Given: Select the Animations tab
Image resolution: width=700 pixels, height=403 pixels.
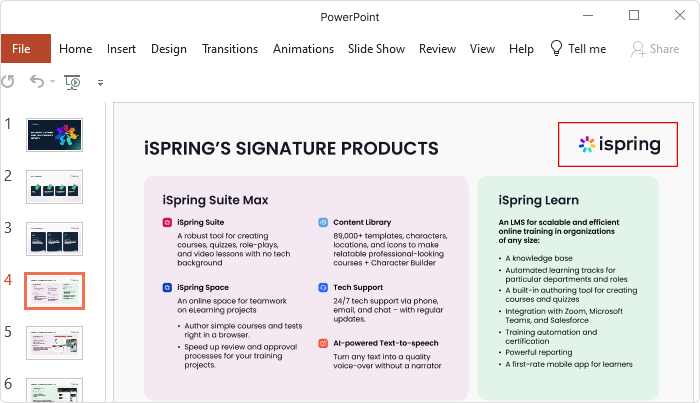Looking at the screenshot, I should (x=303, y=49).
